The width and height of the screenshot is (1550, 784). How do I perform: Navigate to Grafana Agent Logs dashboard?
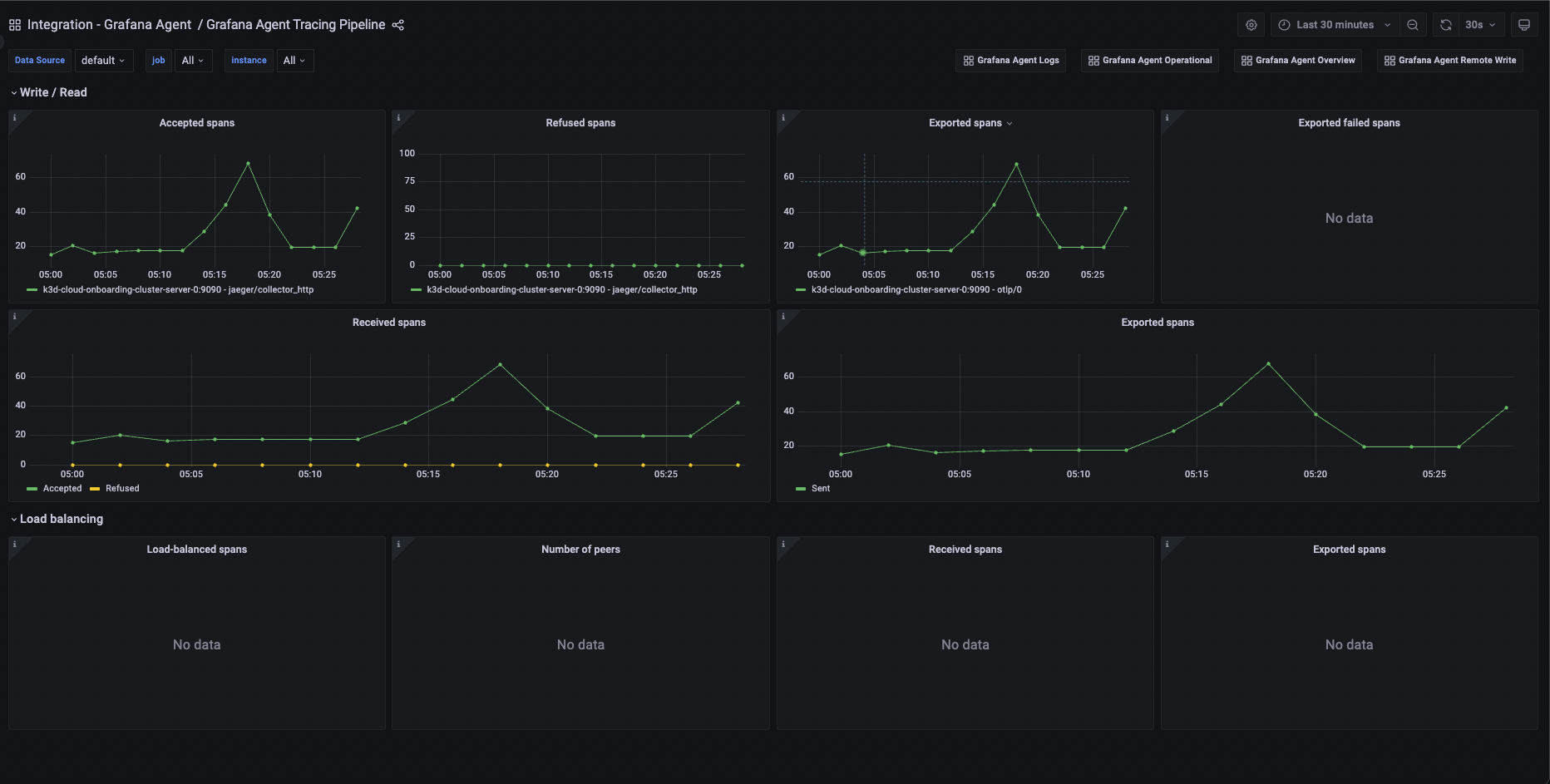[x=1009, y=60]
